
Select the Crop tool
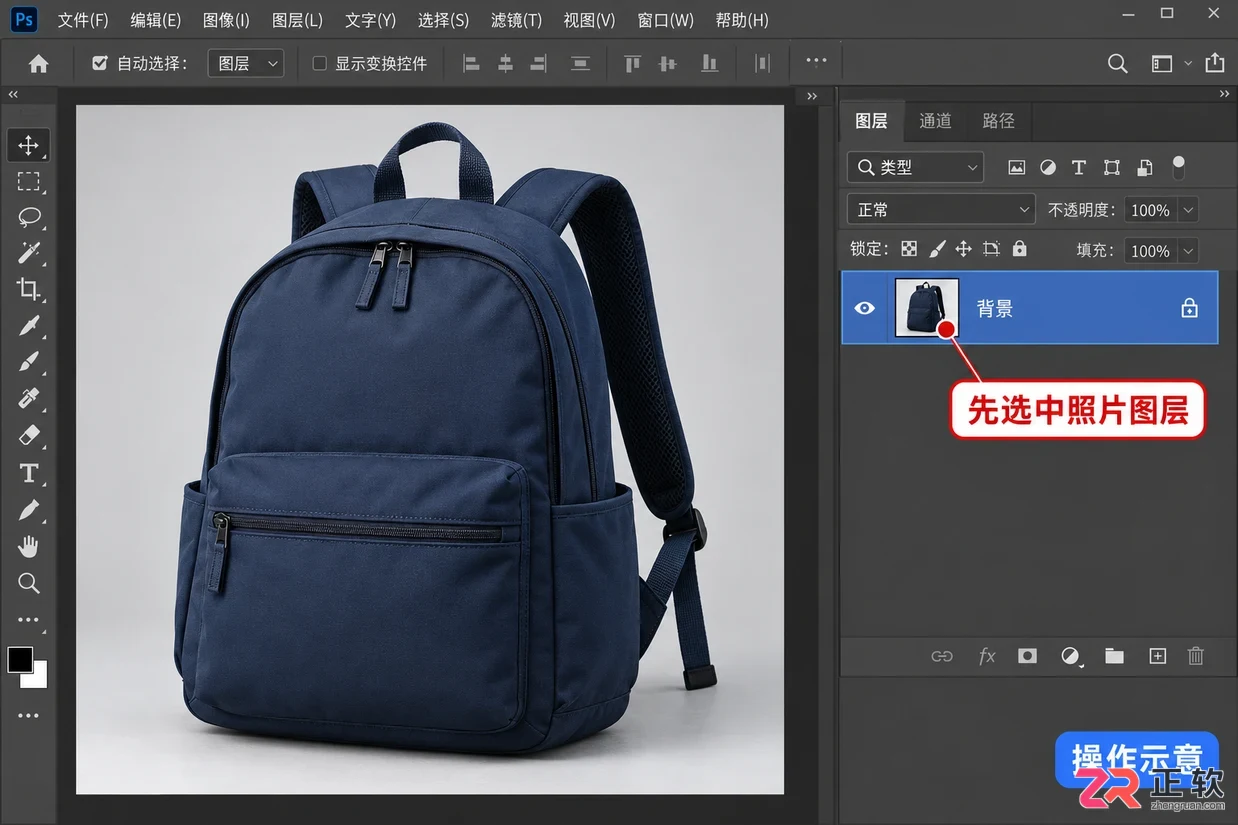pos(28,289)
